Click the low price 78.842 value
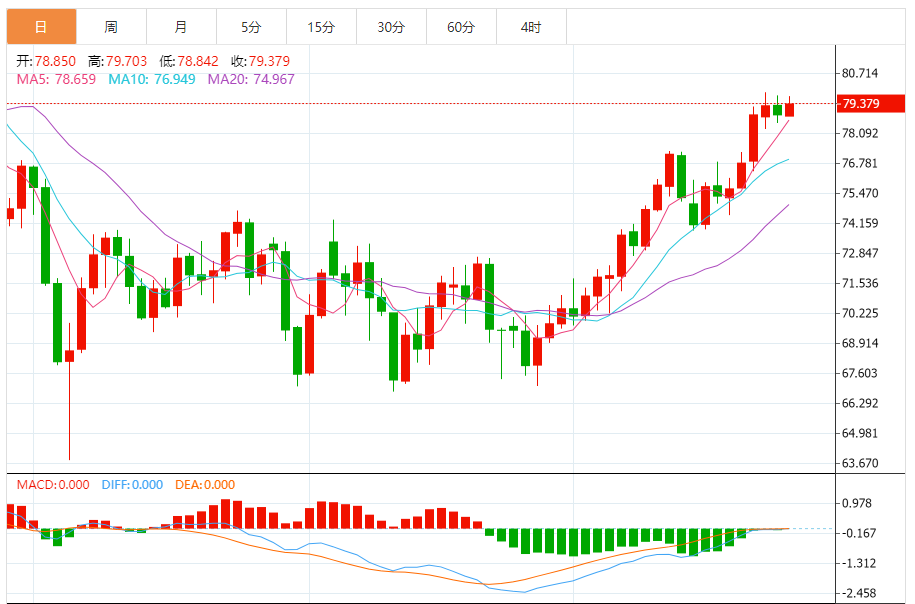915x604 pixels. tap(198, 61)
